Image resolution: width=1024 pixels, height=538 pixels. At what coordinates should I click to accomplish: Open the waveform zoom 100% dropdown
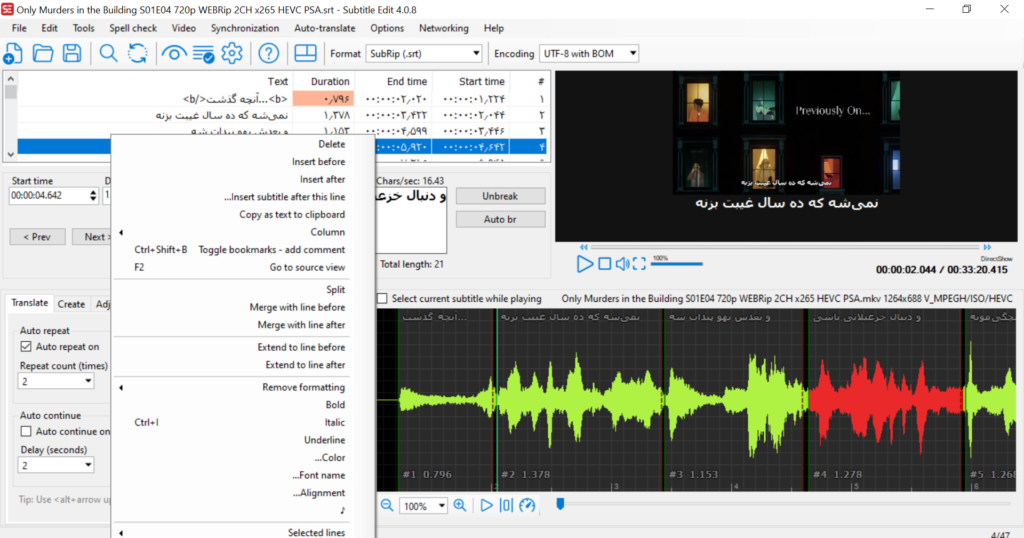(424, 506)
